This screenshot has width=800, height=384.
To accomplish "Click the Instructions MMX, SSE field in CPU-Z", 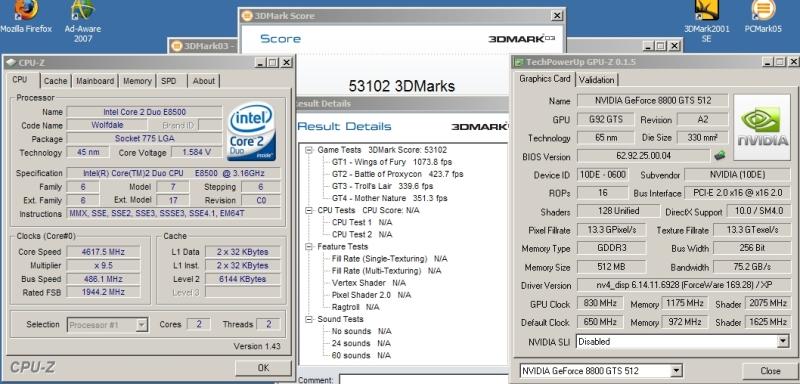I will tap(173, 214).
